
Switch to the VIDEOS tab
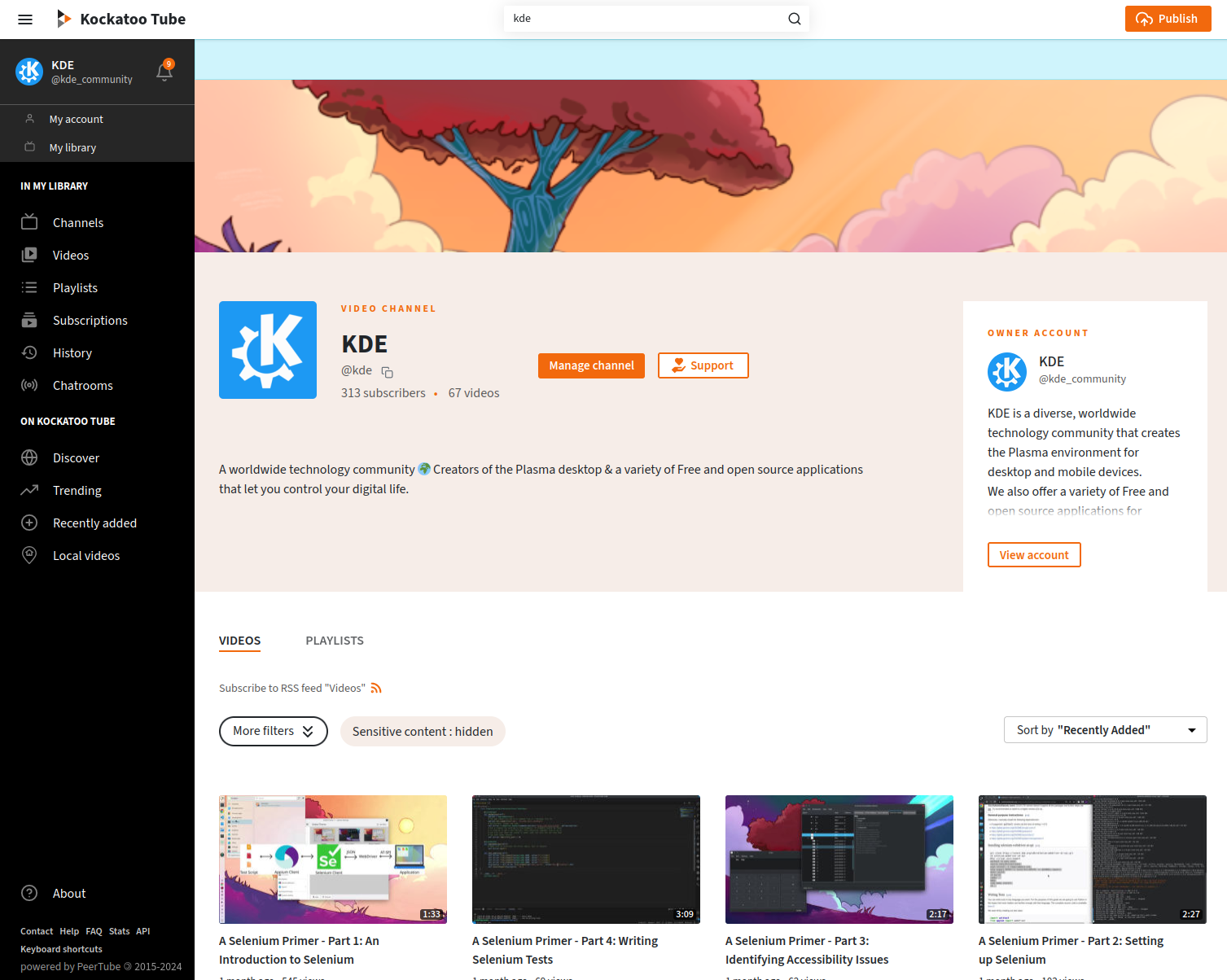(240, 641)
